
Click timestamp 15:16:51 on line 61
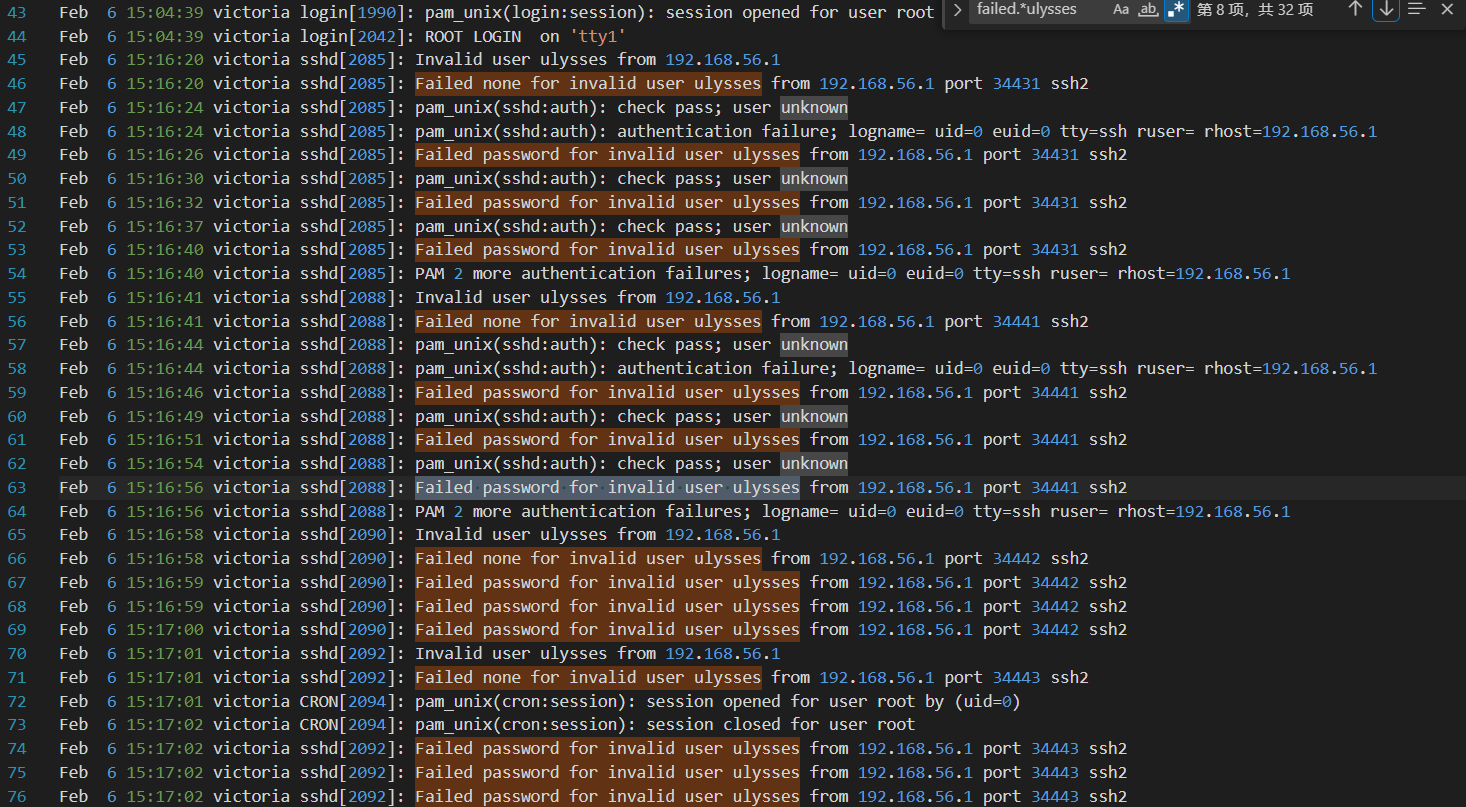click(165, 440)
